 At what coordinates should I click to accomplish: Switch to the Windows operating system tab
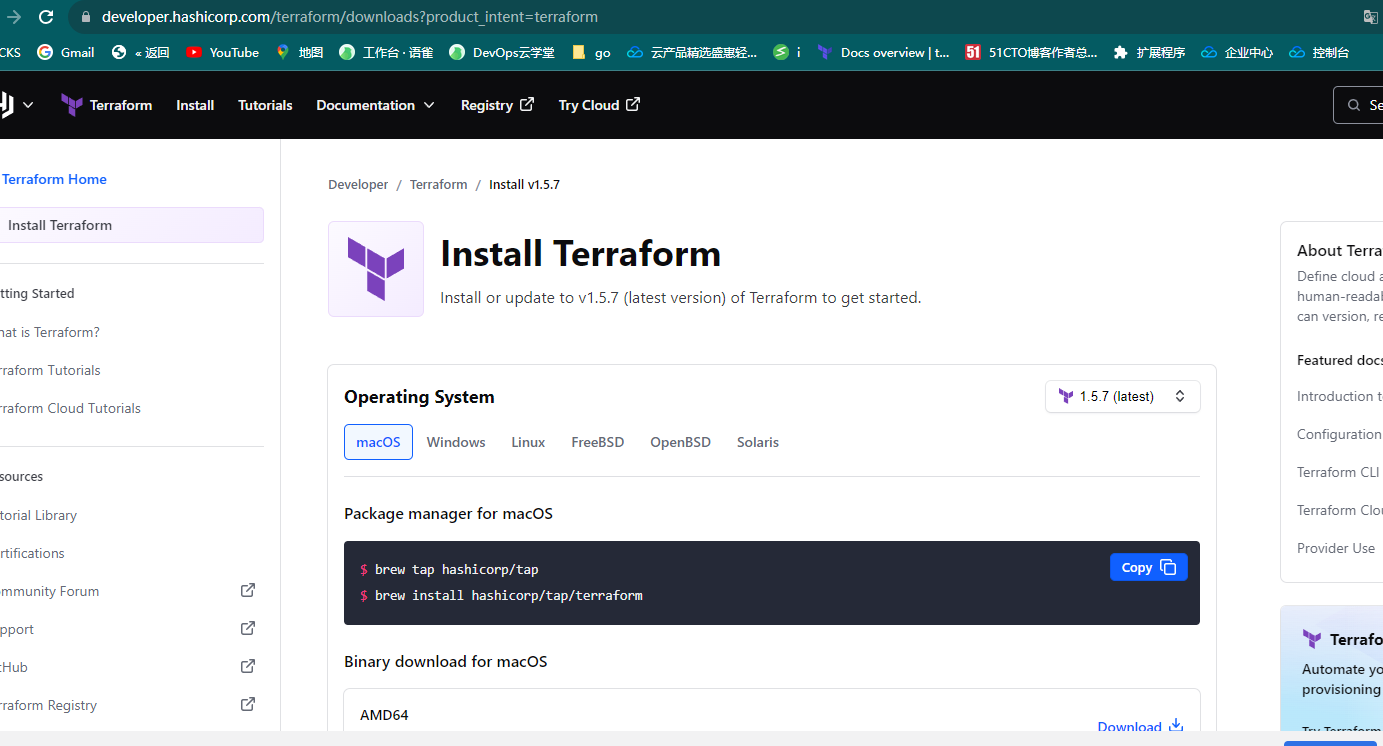455,441
